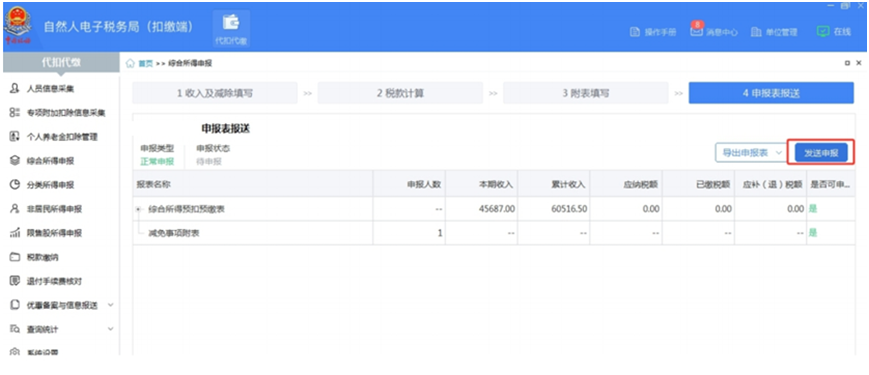Click the 综合所得预扣预缴表 row name
This screenshot has width=869, height=375.
click(186, 209)
